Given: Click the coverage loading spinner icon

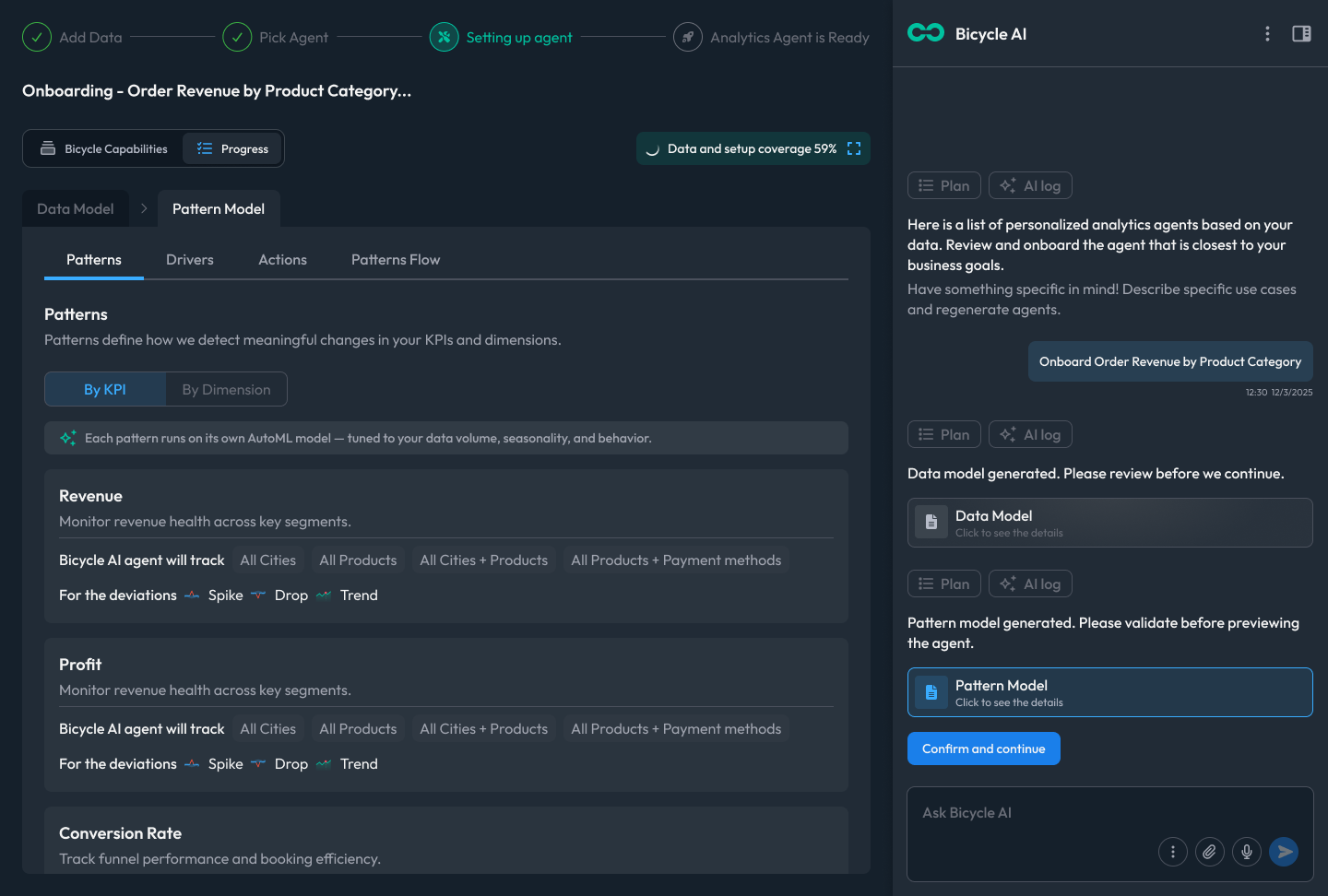Looking at the screenshot, I should click(x=652, y=149).
